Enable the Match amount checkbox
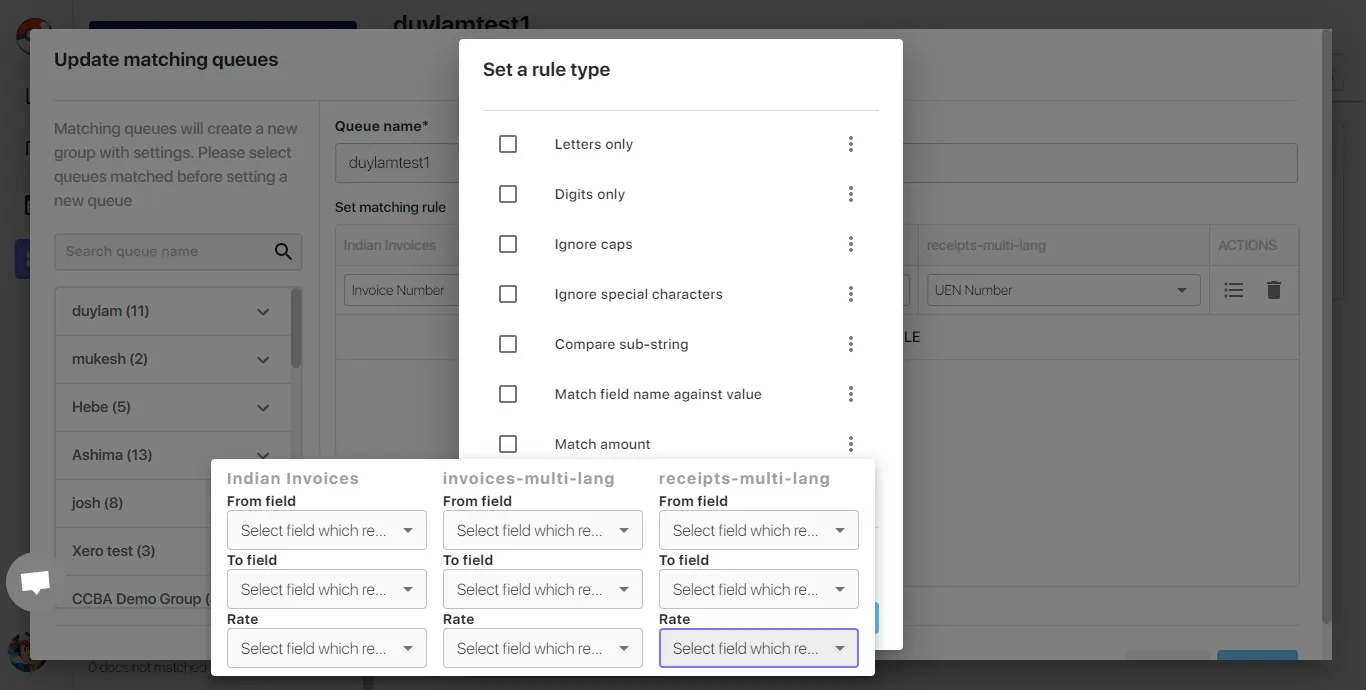 508,444
